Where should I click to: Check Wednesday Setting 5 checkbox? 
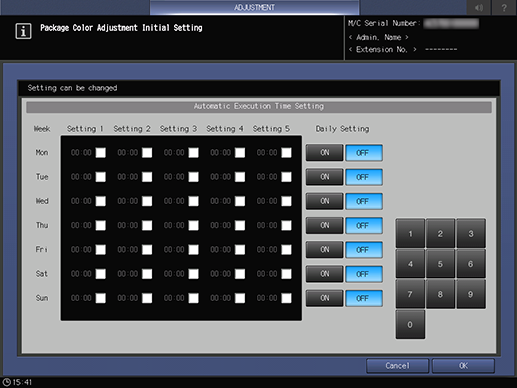pyautogui.click(x=286, y=201)
